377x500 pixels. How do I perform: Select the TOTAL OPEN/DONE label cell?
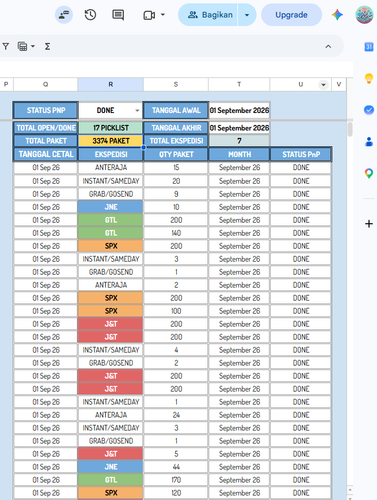pos(46,128)
